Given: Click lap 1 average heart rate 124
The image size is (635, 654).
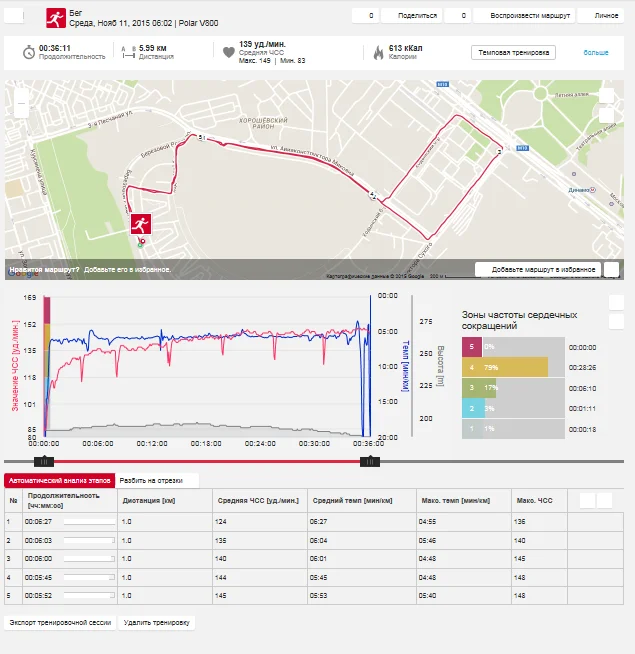Looking at the screenshot, I should click(x=220, y=521).
